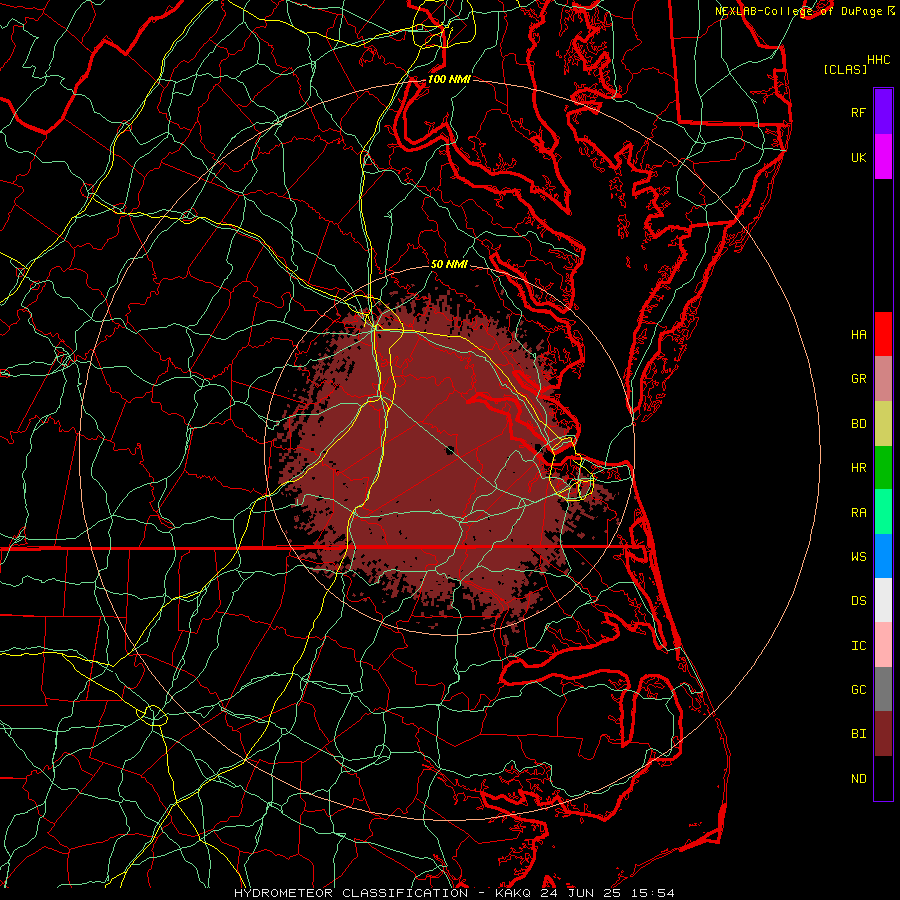Click the 50 NMI range ring label
900x900 pixels.
(449, 264)
